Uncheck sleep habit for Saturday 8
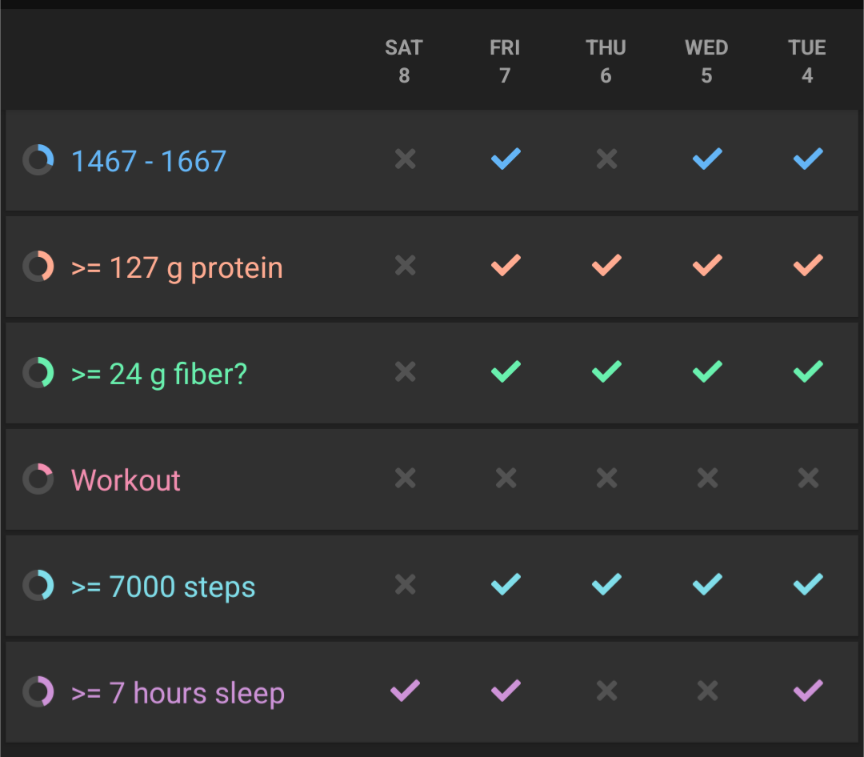 pyautogui.click(x=404, y=691)
